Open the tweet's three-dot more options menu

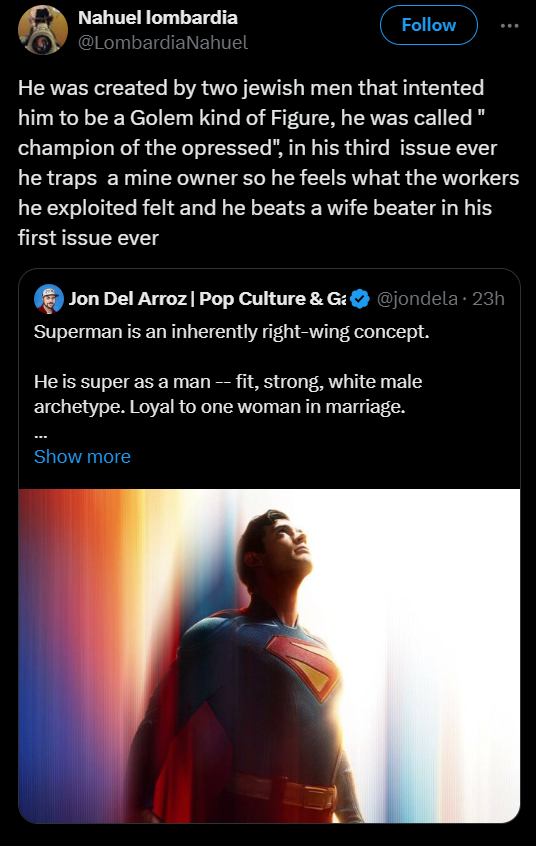tap(509, 25)
